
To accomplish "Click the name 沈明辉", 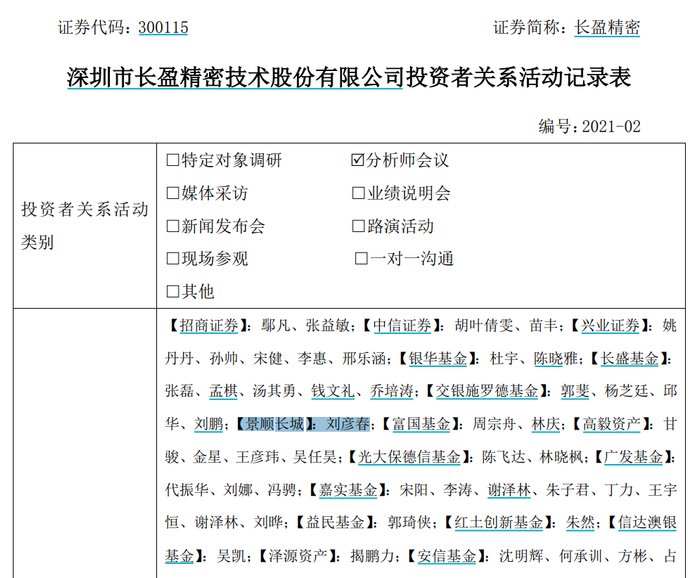I will click(x=521, y=556).
